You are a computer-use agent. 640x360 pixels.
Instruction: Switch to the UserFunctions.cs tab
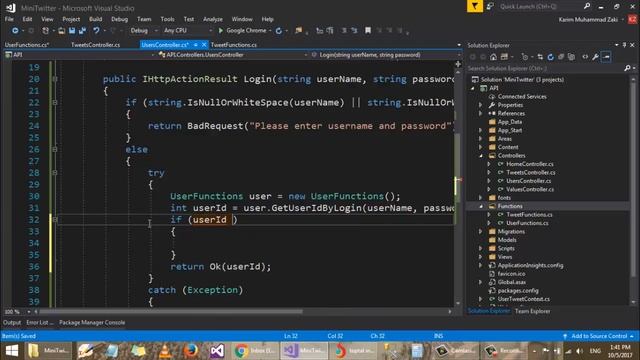click(27, 45)
